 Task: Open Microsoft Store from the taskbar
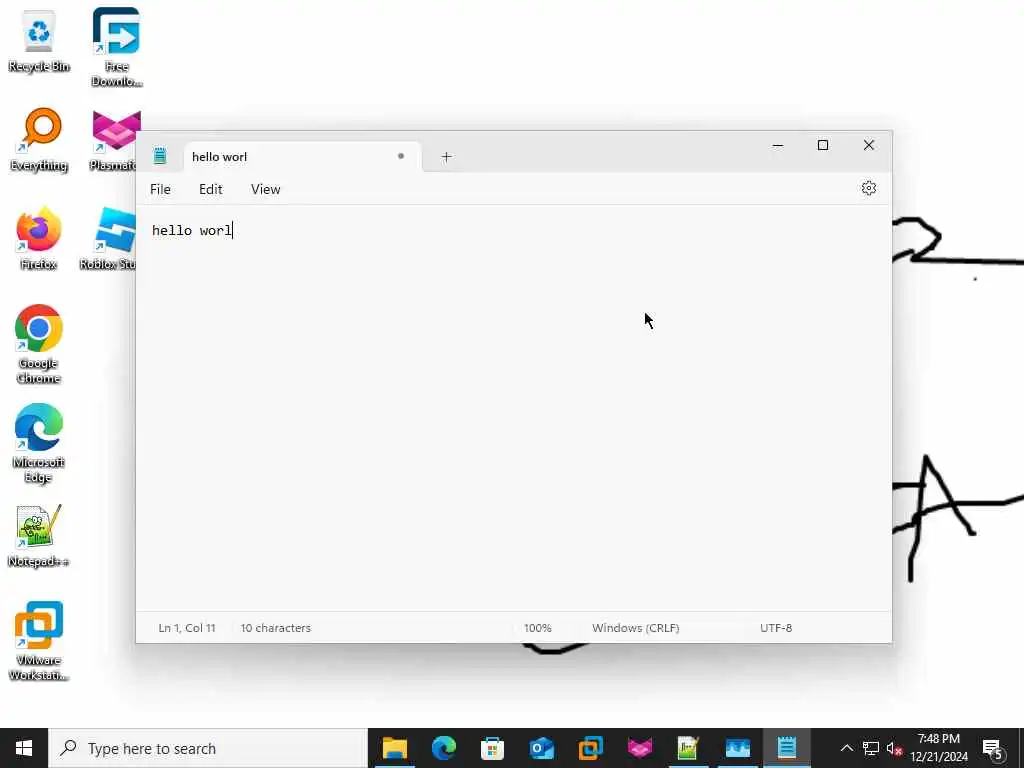pos(492,748)
